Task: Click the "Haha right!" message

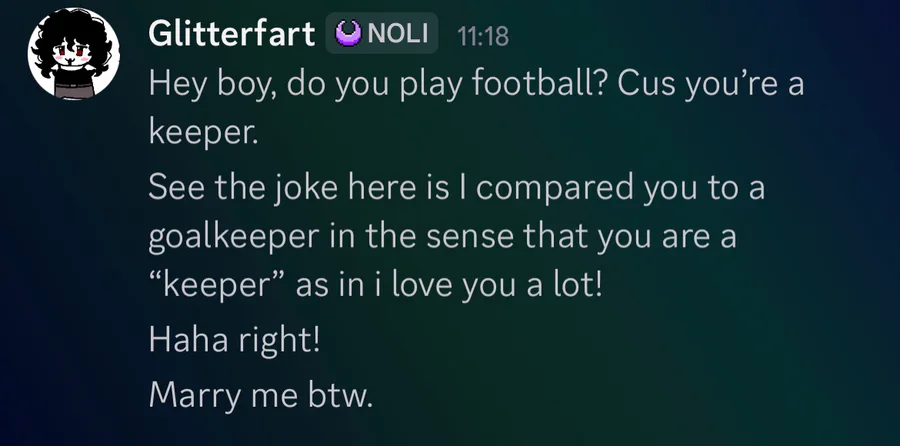Action: click(234, 341)
